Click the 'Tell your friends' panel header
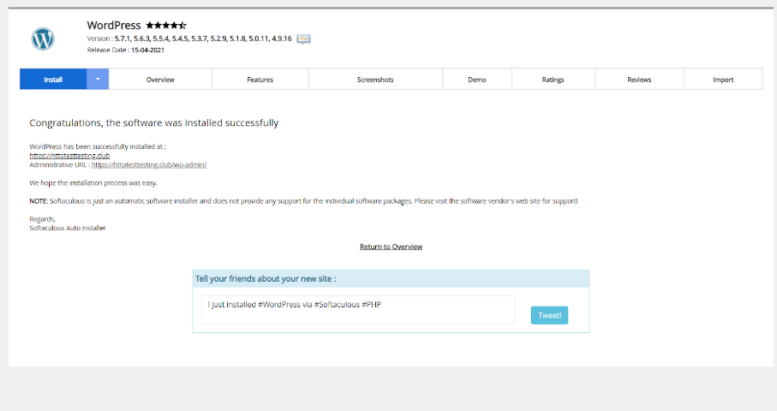This screenshot has height=411, width=777. [391, 279]
